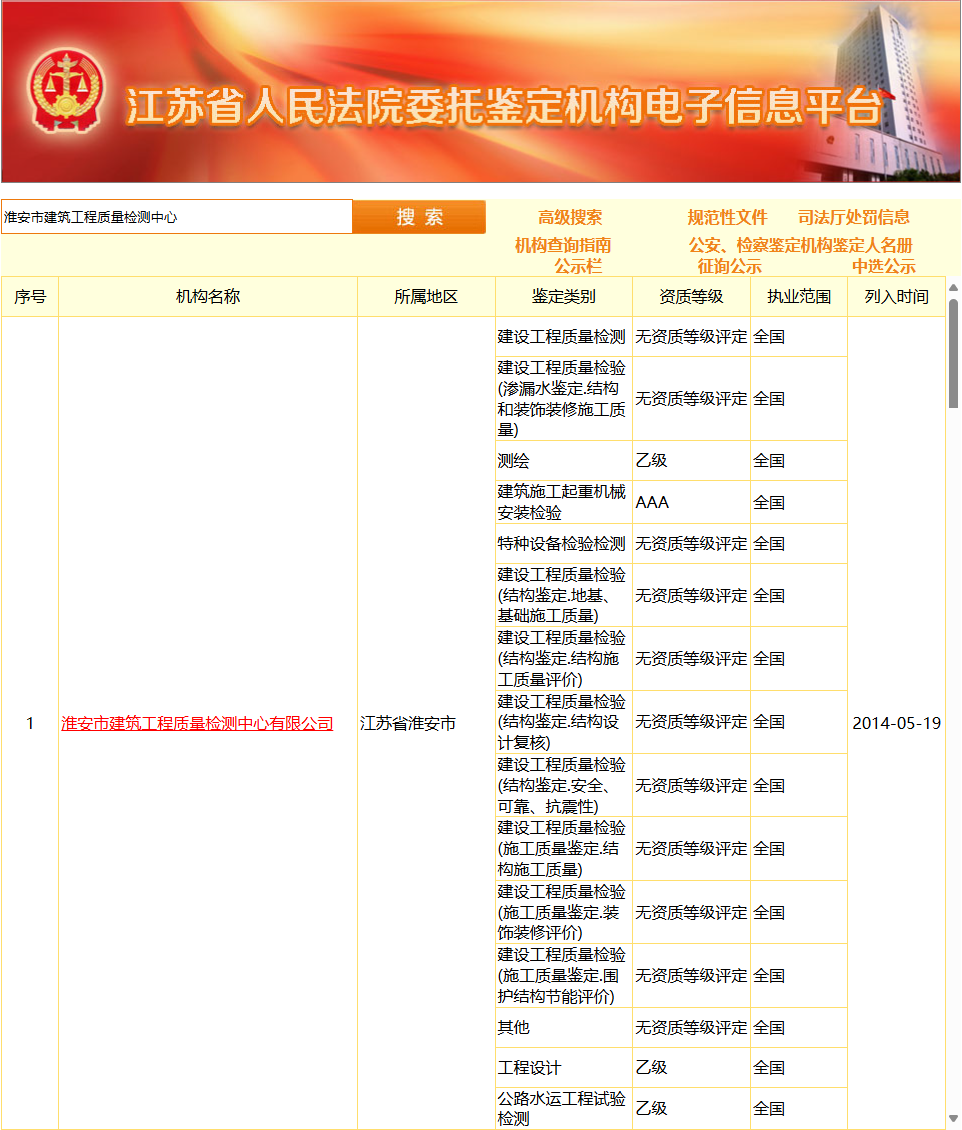Click the 机构名称 column header

208,296
